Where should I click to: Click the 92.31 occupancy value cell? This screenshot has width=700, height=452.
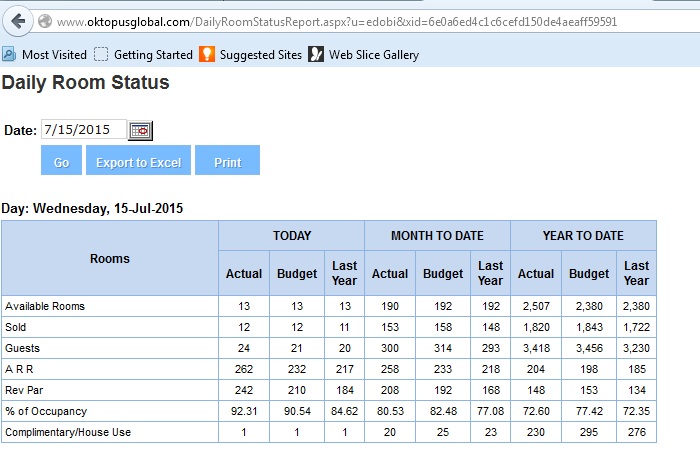pos(244,411)
